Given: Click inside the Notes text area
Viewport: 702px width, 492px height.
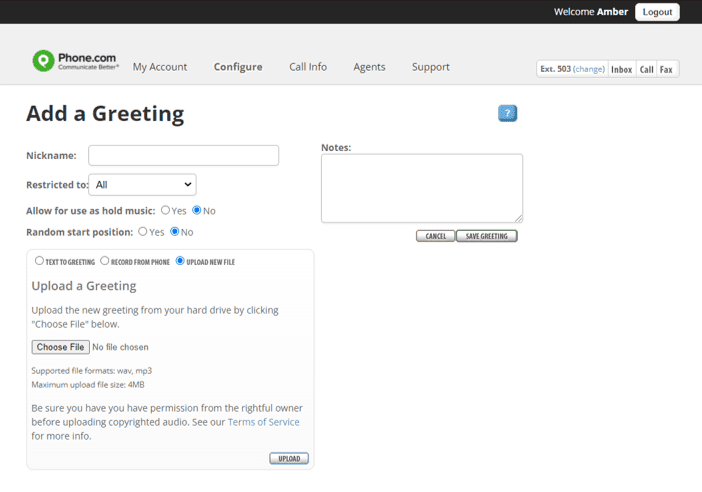Looking at the screenshot, I should coord(421,187).
